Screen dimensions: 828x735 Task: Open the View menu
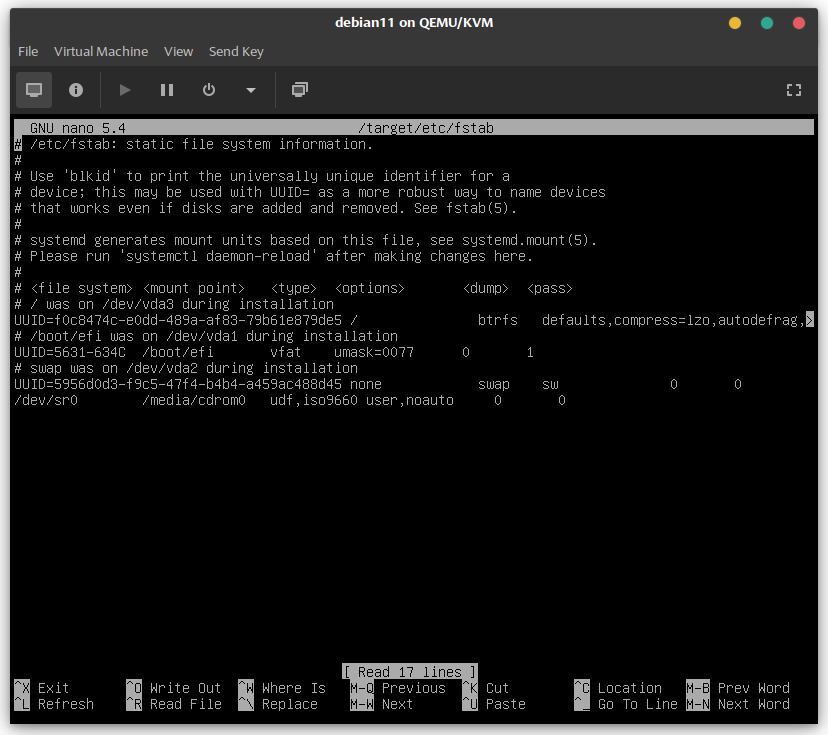click(x=178, y=51)
